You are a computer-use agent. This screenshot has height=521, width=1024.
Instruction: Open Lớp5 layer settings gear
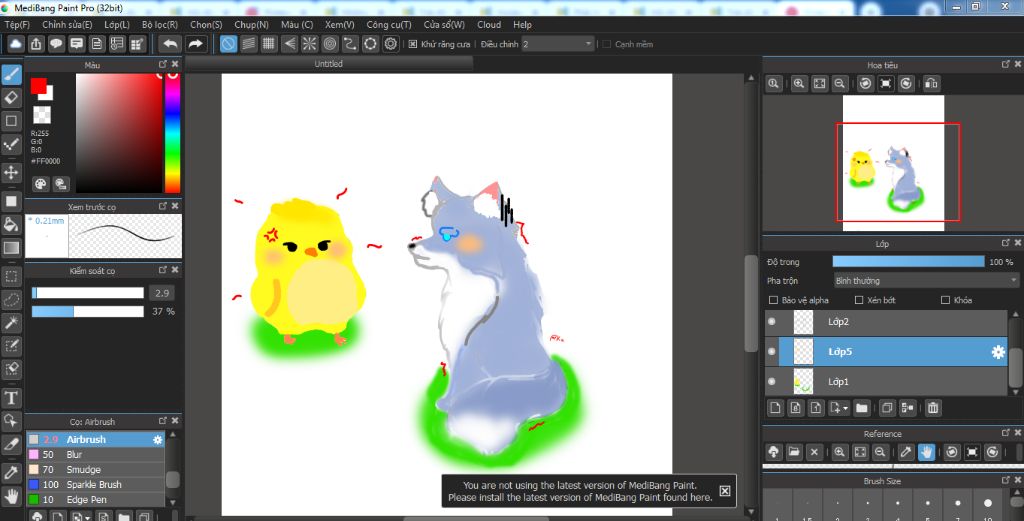click(998, 352)
